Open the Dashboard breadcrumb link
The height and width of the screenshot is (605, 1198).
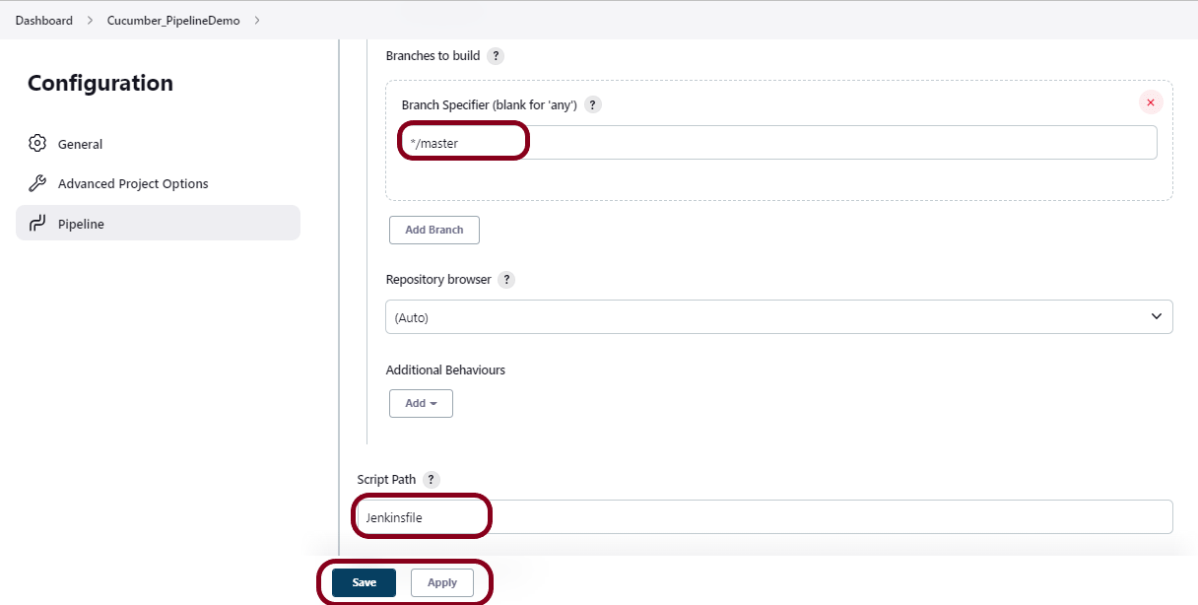click(x=44, y=20)
